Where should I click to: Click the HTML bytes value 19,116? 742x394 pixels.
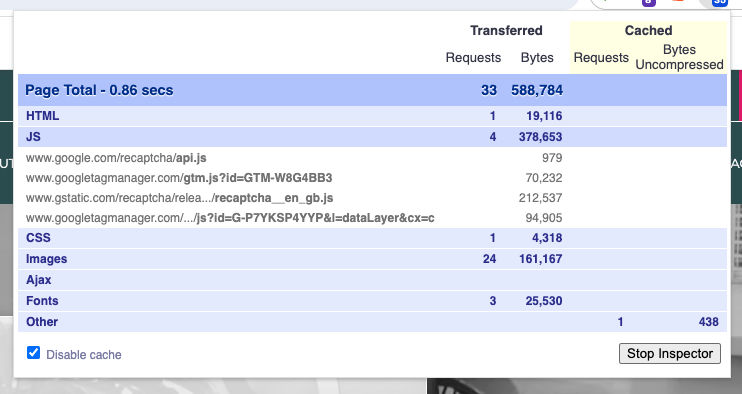544,116
